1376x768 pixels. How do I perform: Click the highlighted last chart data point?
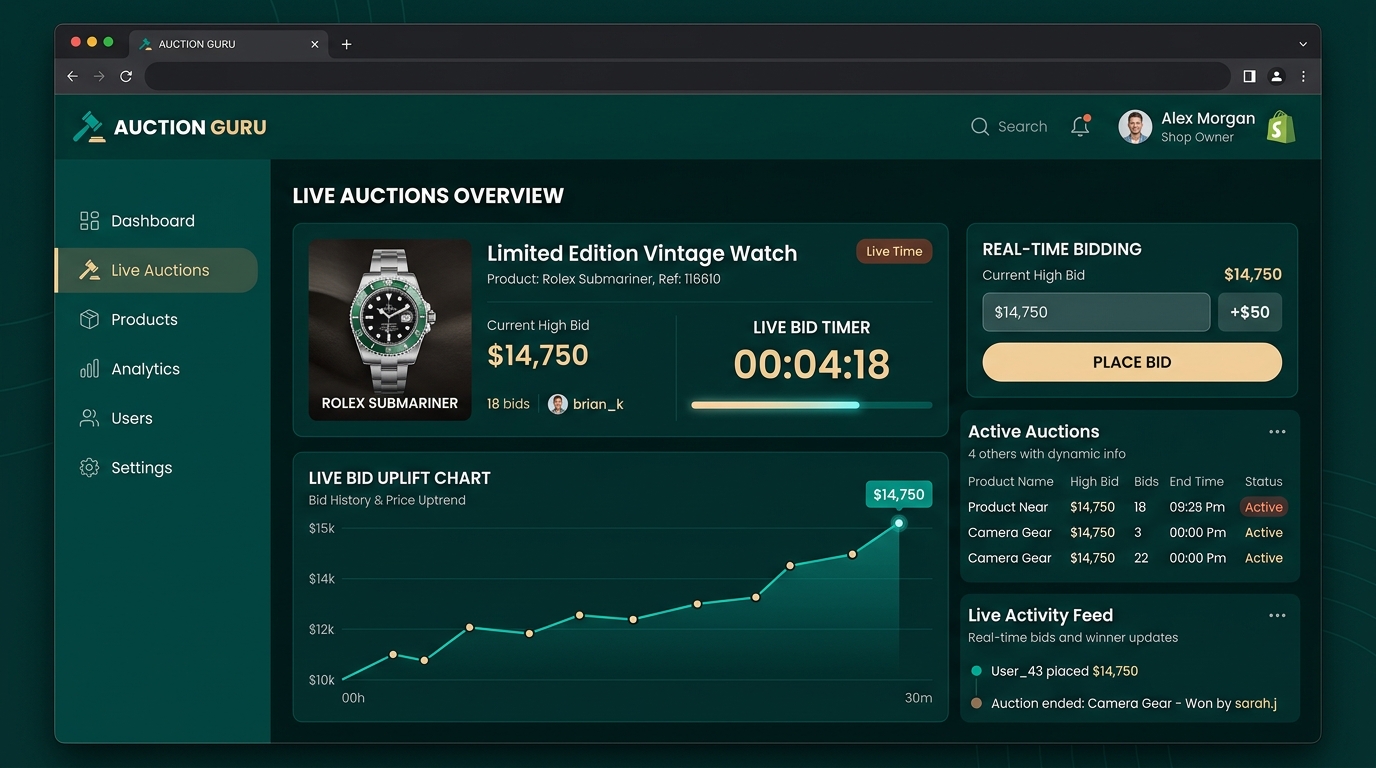pos(899,523)
